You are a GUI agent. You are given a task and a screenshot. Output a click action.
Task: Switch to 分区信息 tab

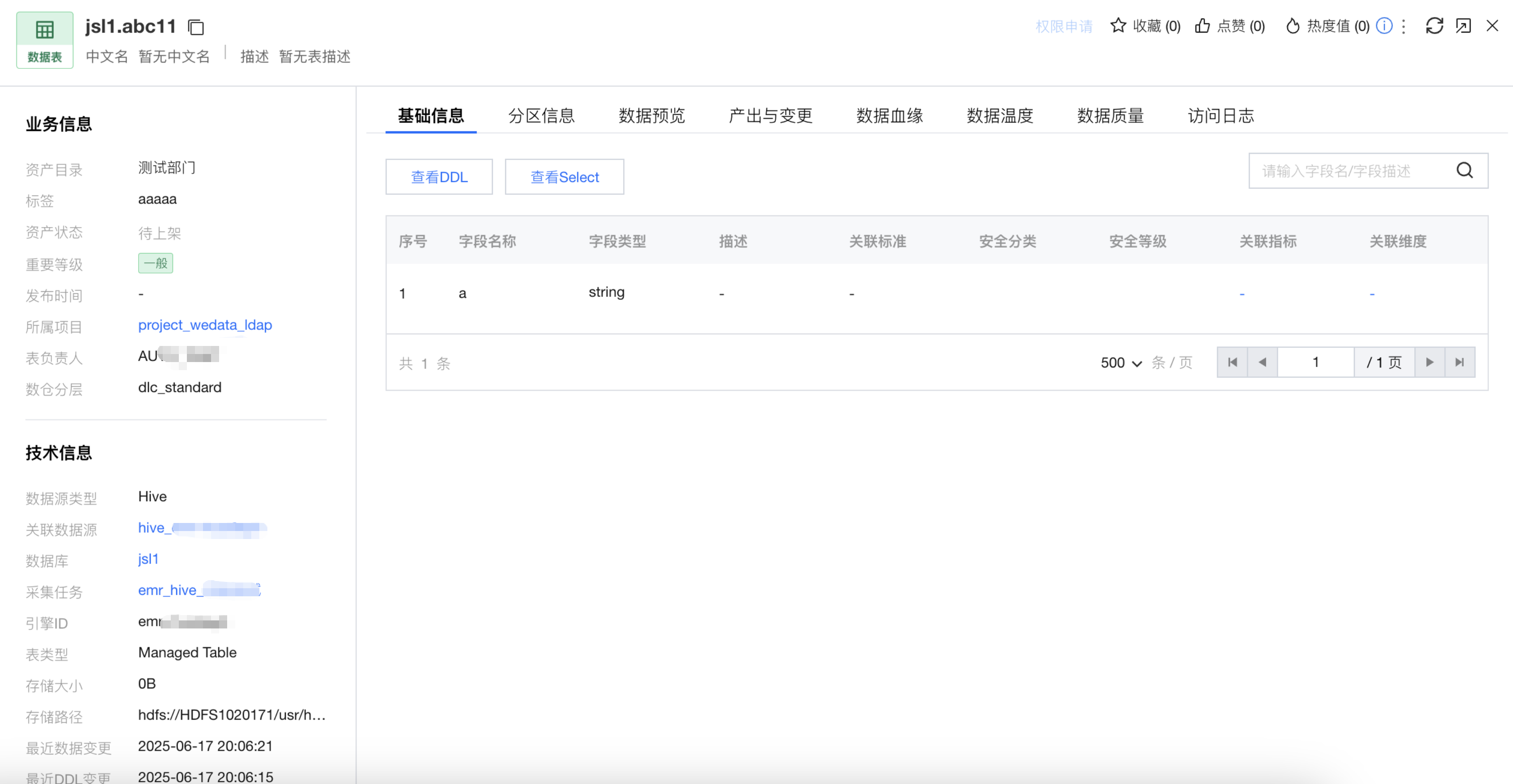point(541,116)
